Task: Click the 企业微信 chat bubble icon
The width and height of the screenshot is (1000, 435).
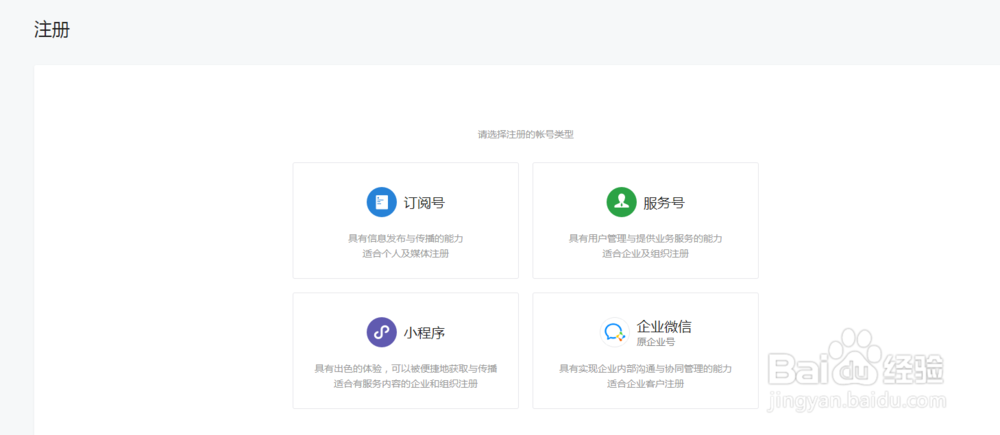Action: (x=615, y=332)
